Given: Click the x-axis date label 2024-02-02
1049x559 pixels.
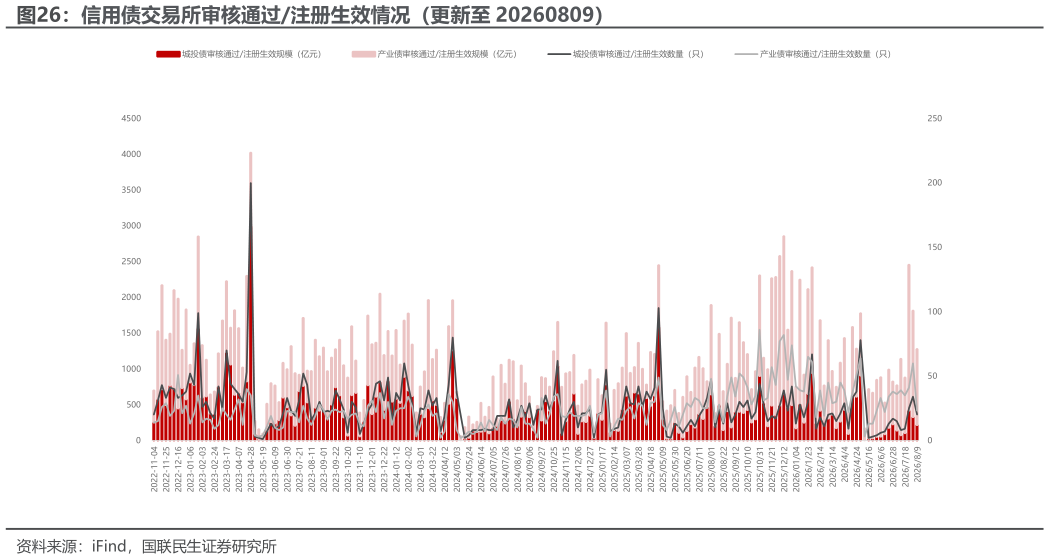Looking at the screenshot, I should 408,469.
